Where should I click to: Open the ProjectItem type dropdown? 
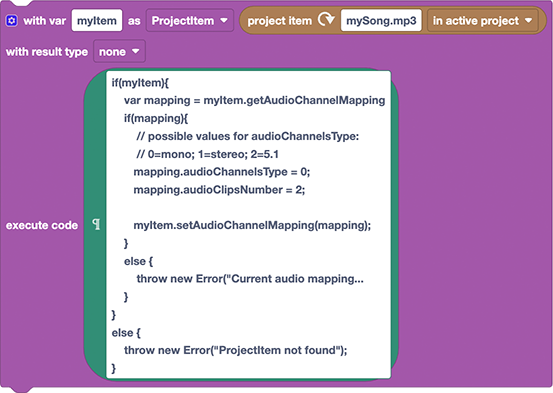[190, 21]
